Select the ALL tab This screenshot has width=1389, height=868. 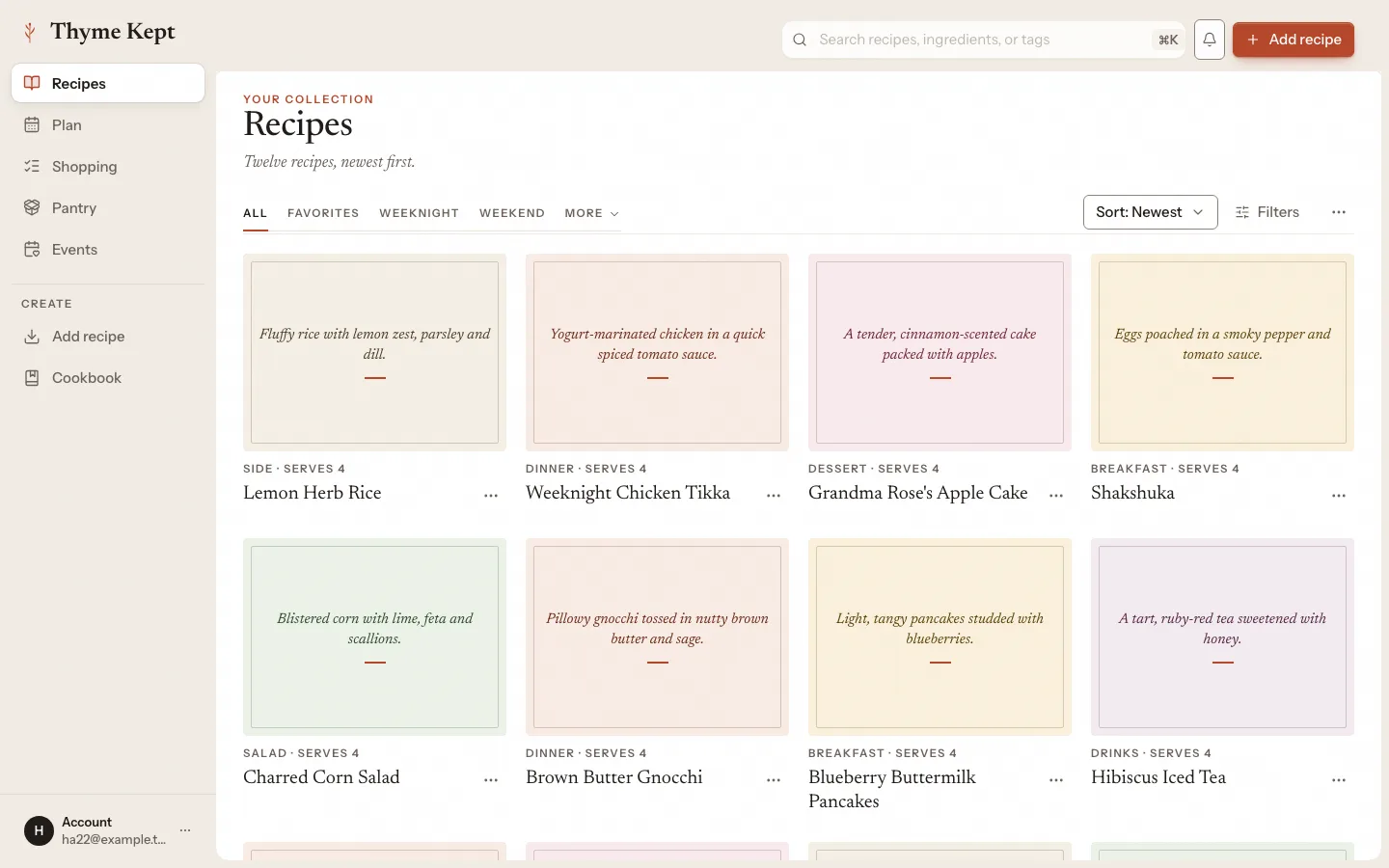pos(255,213)
